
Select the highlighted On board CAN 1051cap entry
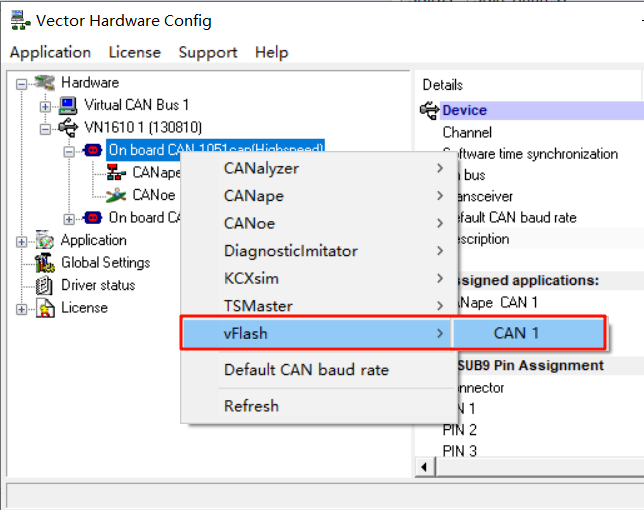pyautogui.click(x=216, y=149)
